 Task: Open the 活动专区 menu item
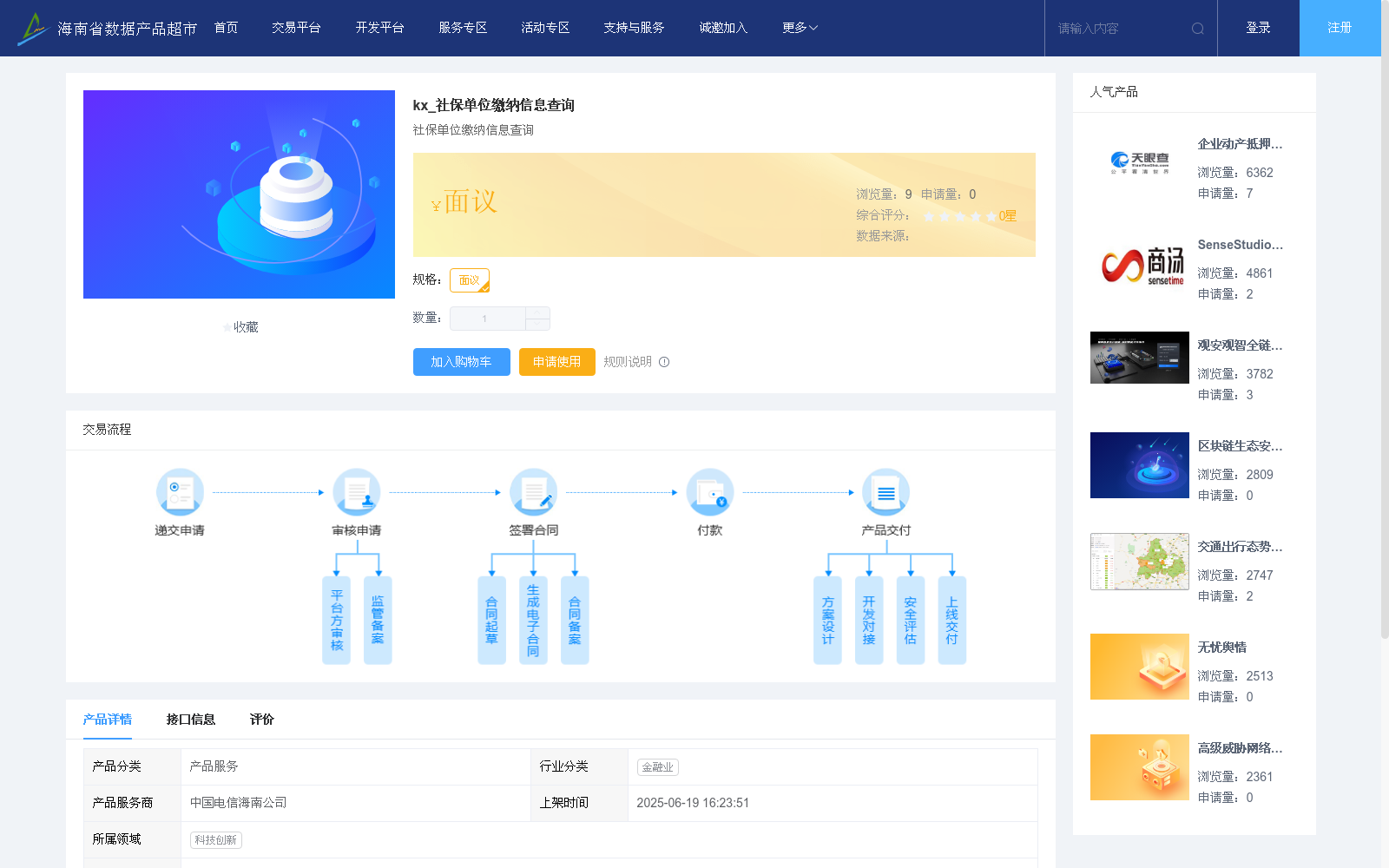(x=546, y=28)
